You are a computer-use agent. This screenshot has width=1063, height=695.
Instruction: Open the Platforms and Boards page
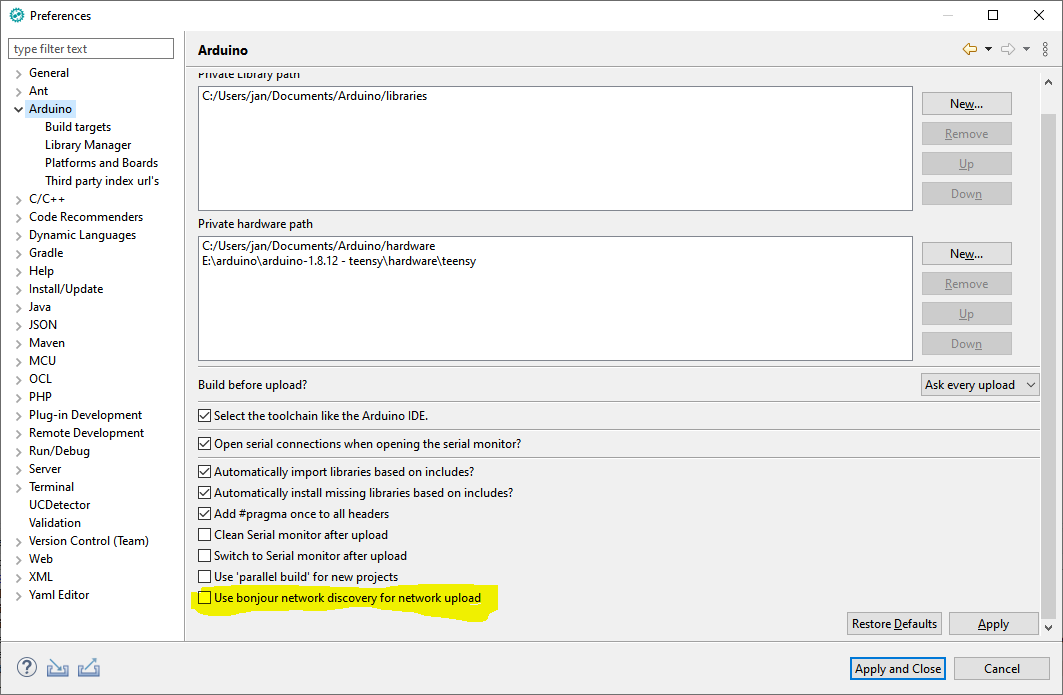tap(101, 162)
